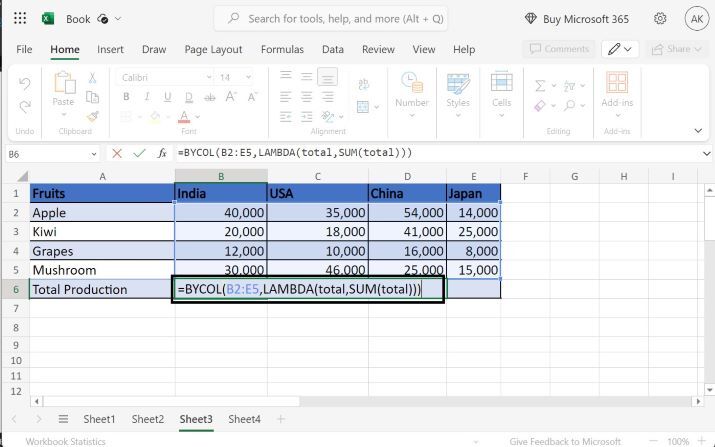Click the Sort and Filter icon
Viewport: 715px width, 447px height.
570,85
